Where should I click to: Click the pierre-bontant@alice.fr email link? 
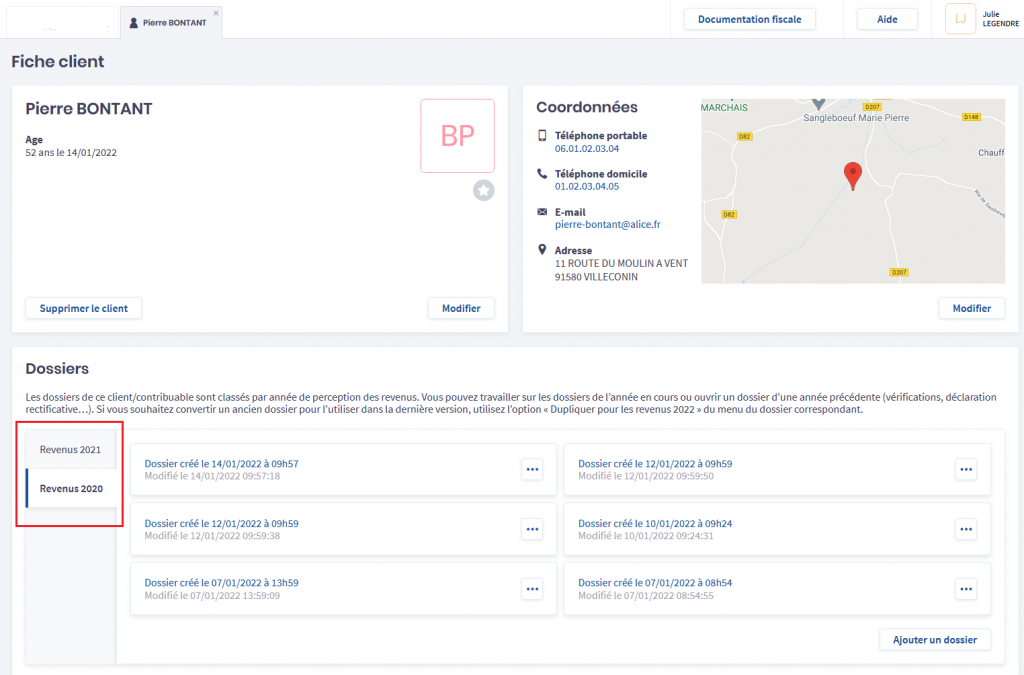(x=607, y=225)
